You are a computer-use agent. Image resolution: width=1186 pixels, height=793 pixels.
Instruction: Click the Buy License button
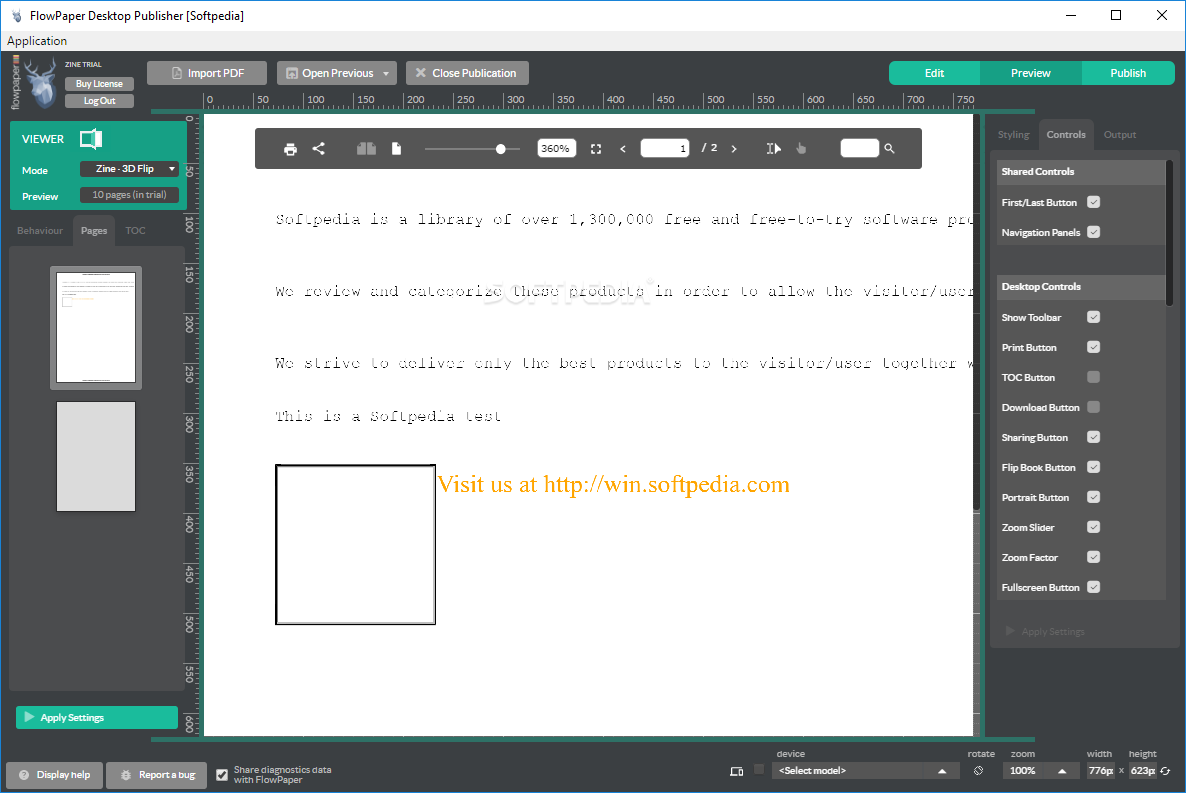click(99, 84)
